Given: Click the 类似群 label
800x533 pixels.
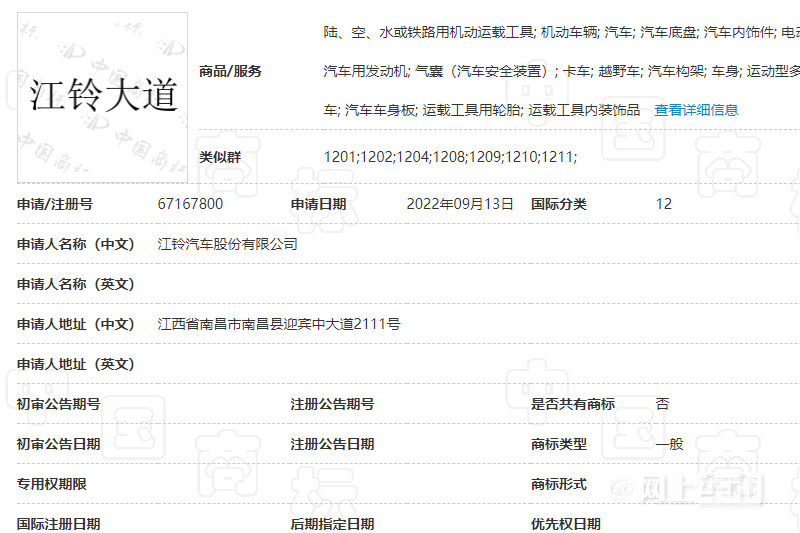Looking at the screenshot, I should pos(220,157).
